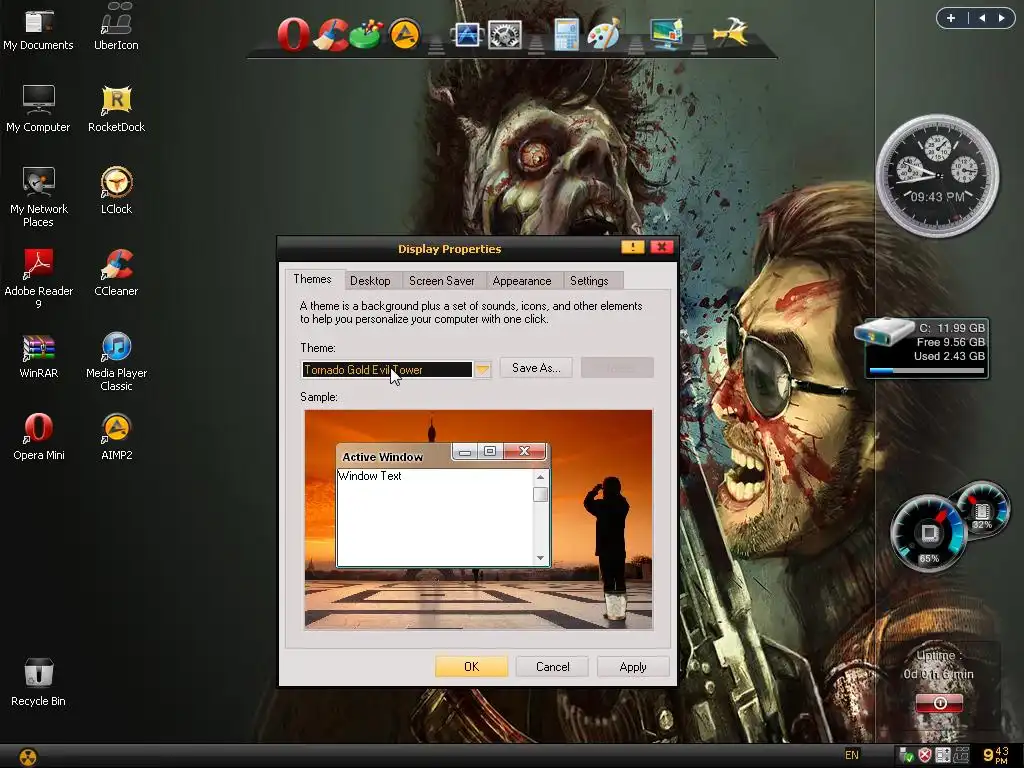Click the sidebar previous-page left arrow
The width and height of the screenshot is (1024, 768).
click(x=982, y=18)
